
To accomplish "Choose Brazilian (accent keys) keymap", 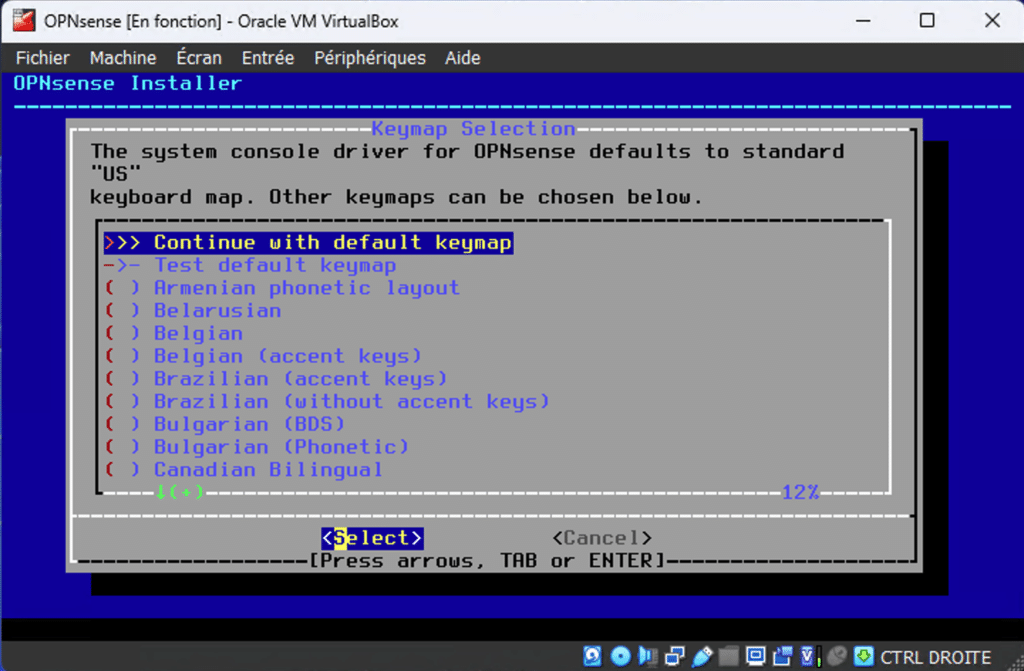I will point(276,379).
